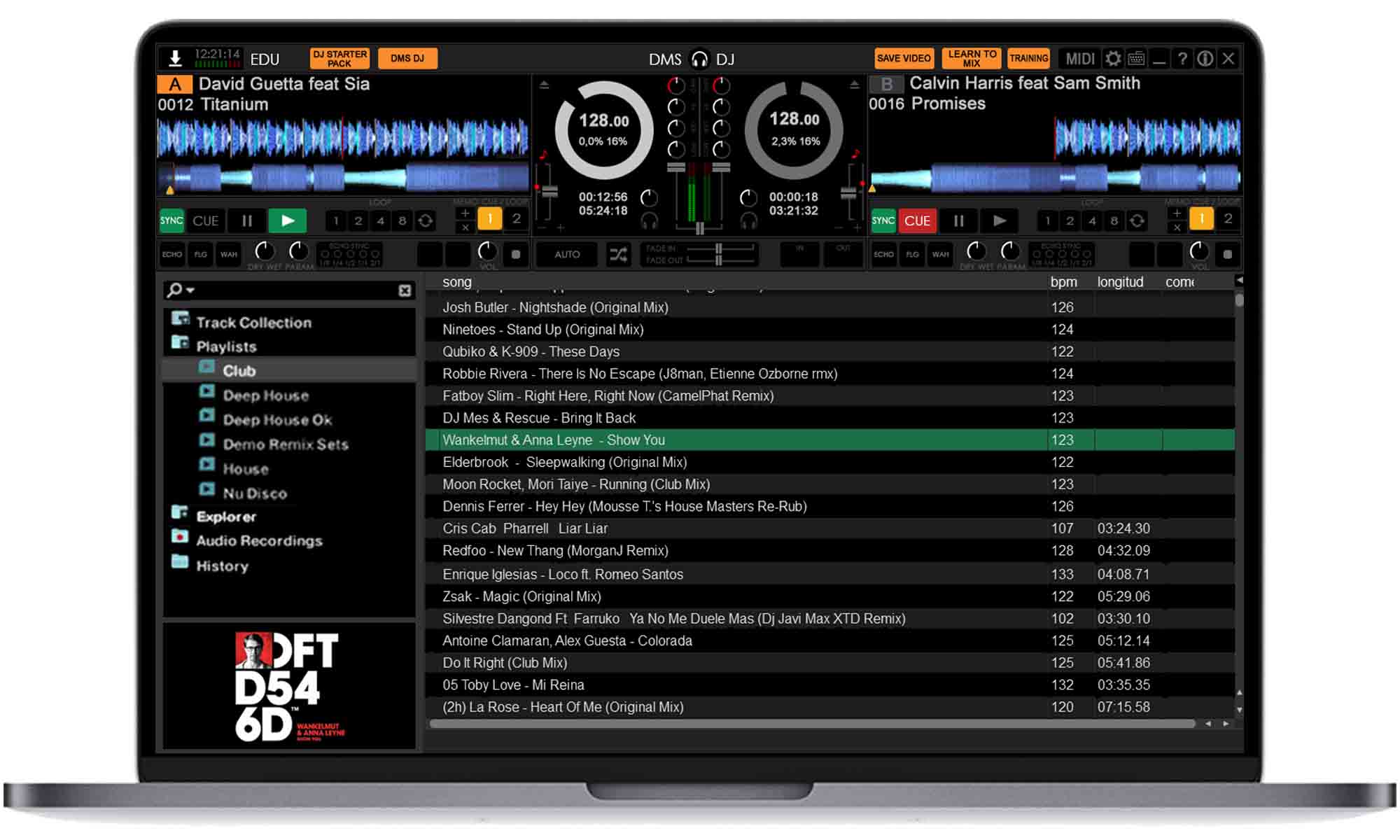Click the shuffle icon next to AUTO
This screenshot has height=840, width=1400.
(x=618, y=254)
